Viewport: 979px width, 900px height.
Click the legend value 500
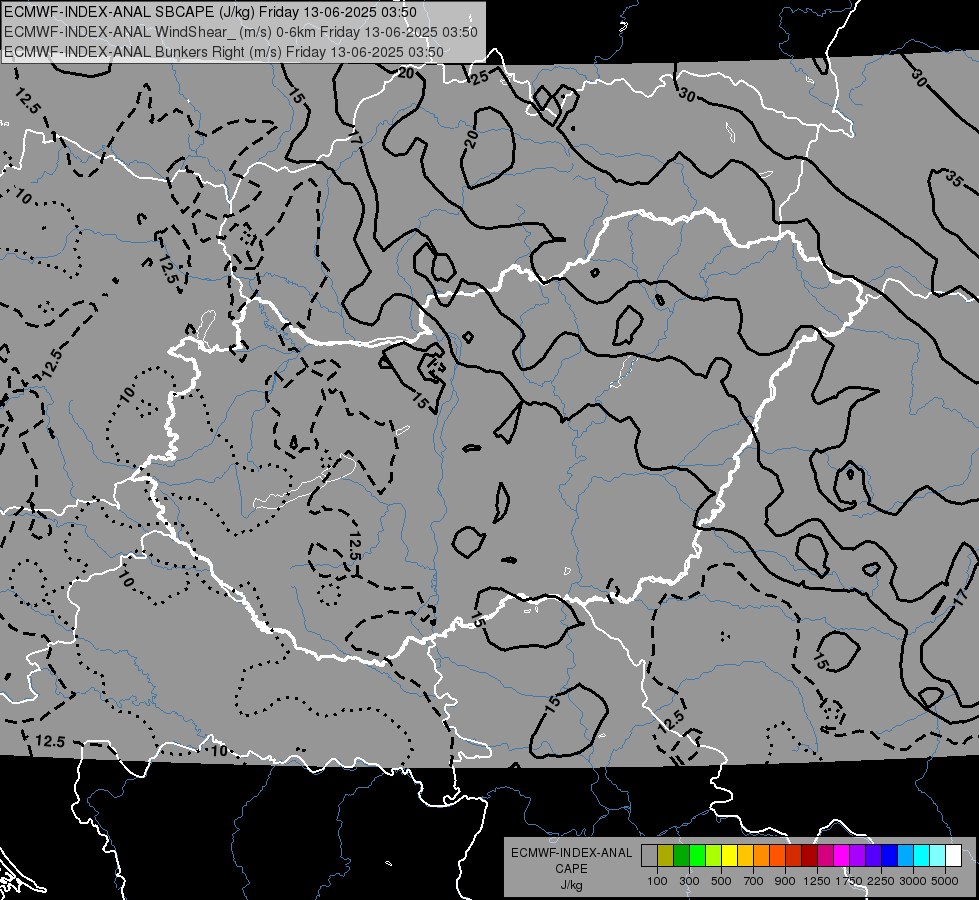click(721, 881)
